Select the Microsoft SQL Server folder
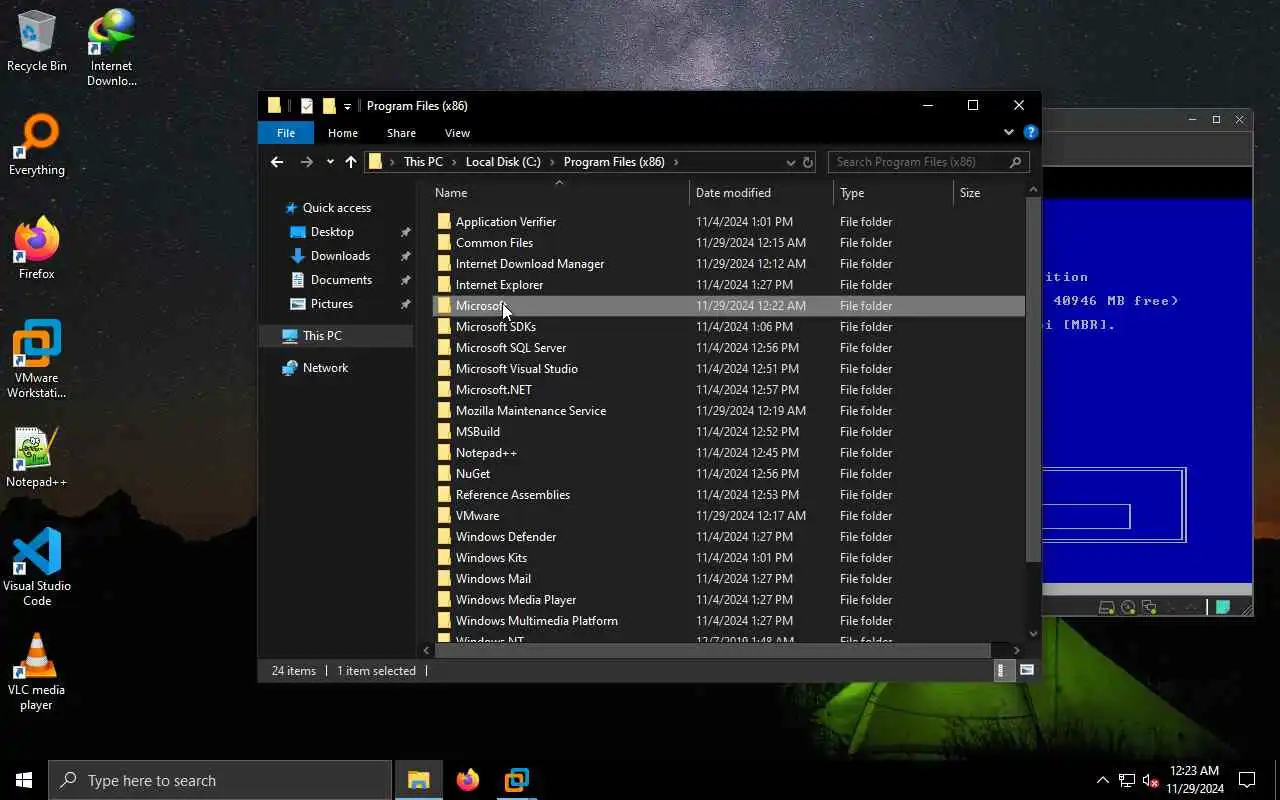Viewport: 1280px width, 800px height. [728, 348]
